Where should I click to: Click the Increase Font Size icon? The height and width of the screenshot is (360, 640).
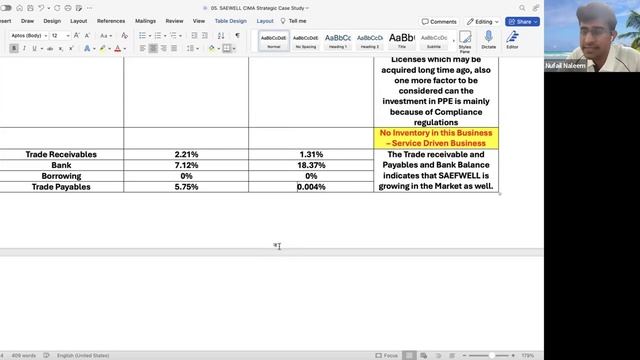(76, 36)
